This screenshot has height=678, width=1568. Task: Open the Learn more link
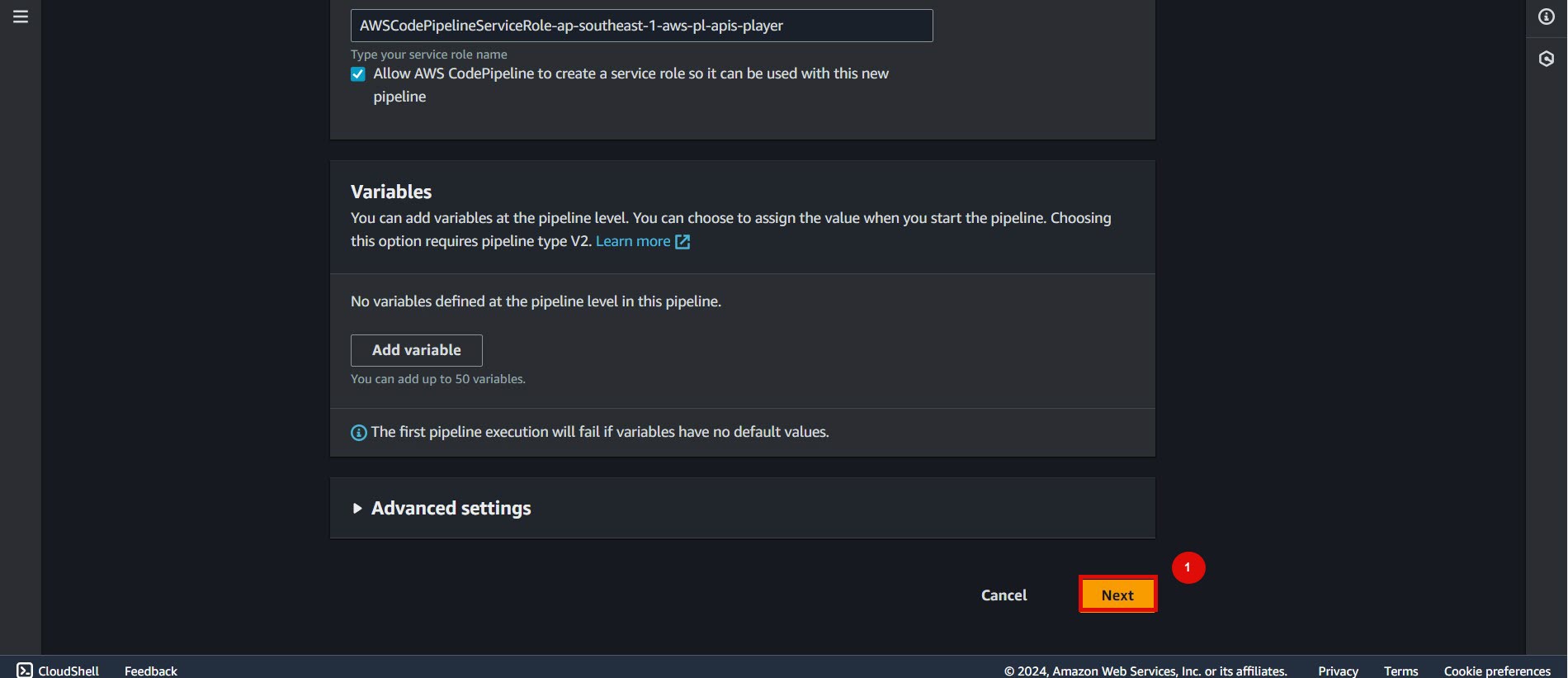[x=633, y=241]
